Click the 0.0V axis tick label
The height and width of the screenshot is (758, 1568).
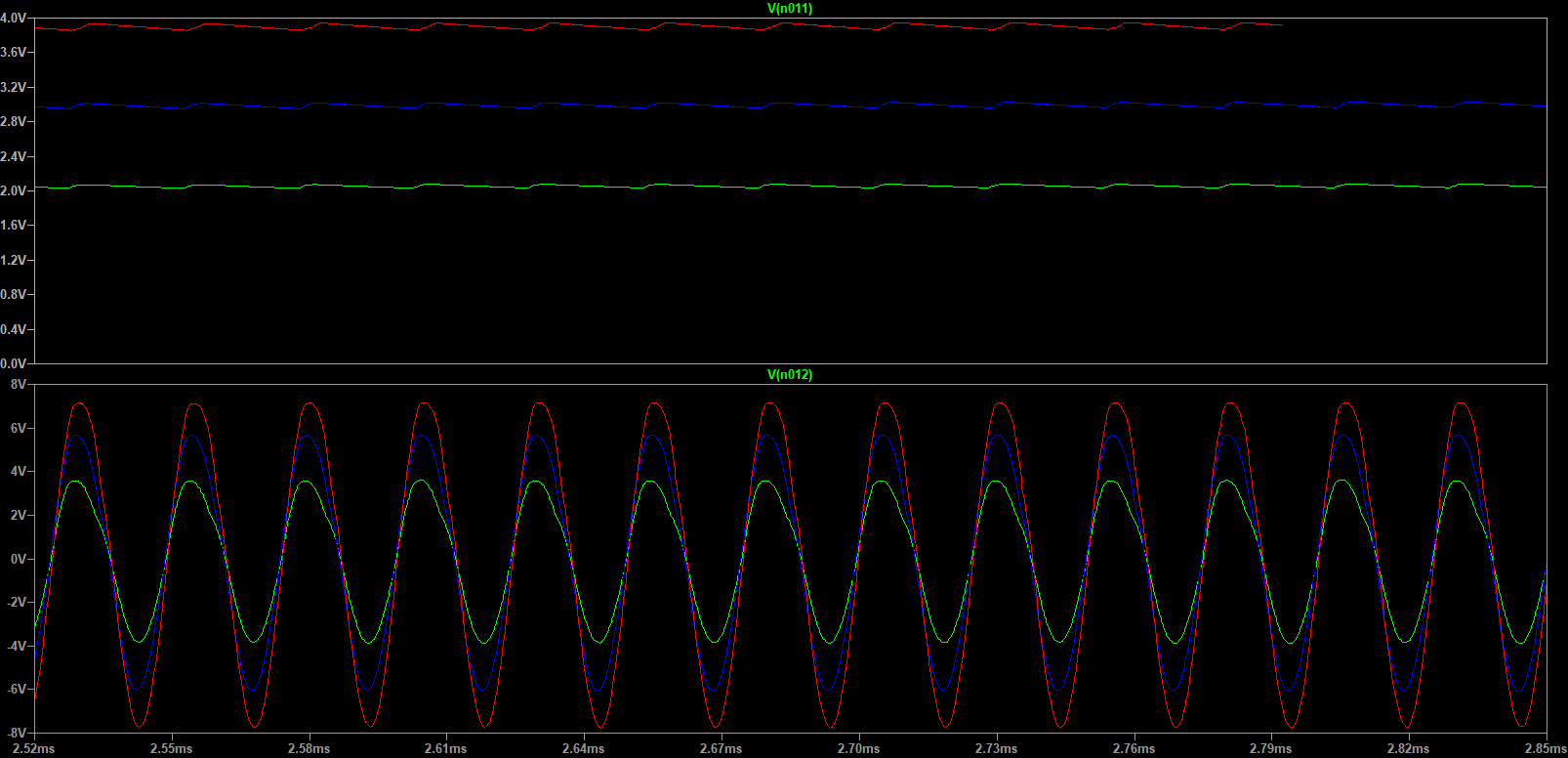[x=14, y=364]
